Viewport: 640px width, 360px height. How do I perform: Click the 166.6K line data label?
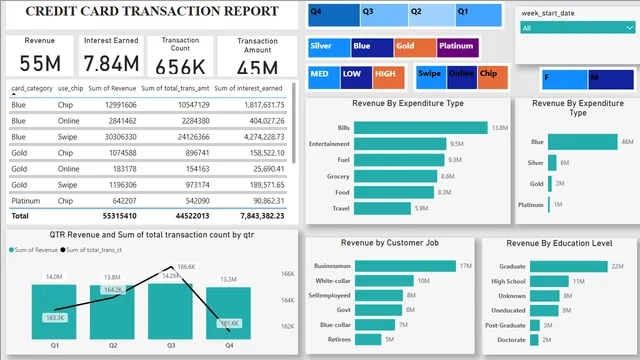(186, 267)
